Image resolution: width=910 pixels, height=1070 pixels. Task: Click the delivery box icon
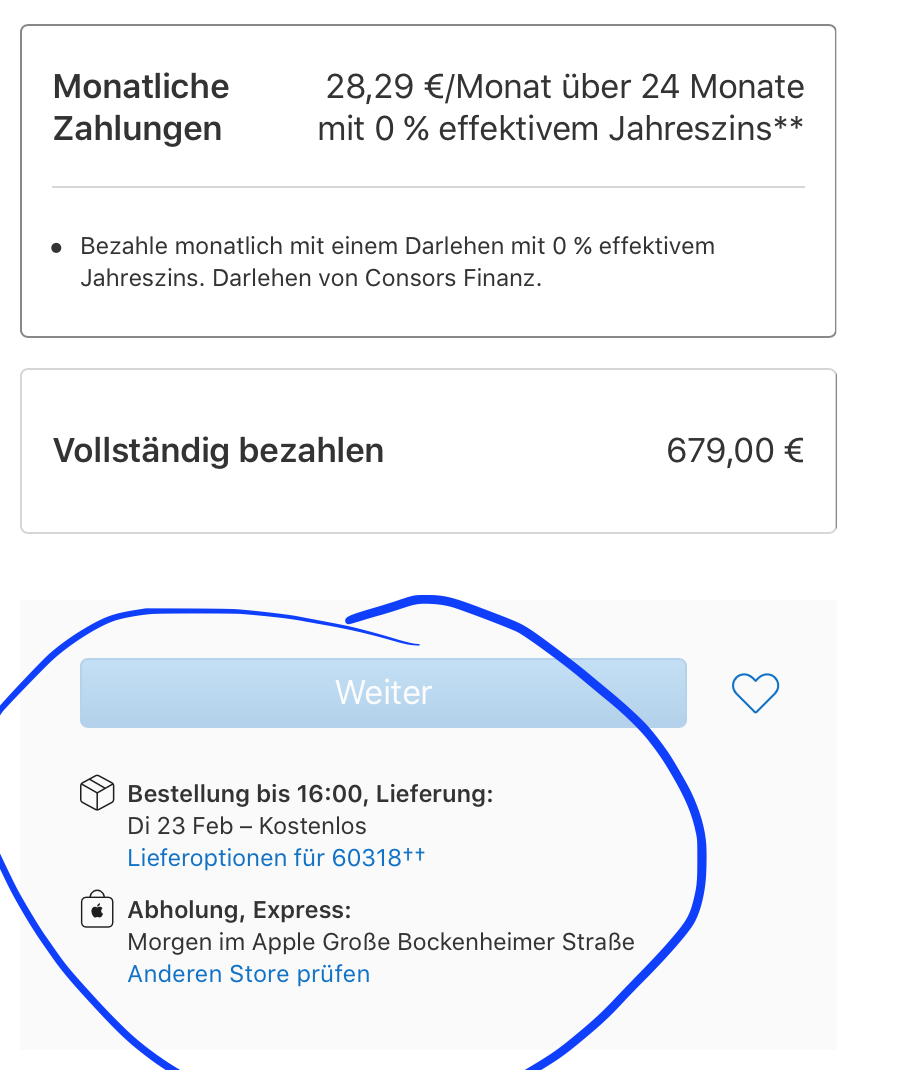[97, 795]
